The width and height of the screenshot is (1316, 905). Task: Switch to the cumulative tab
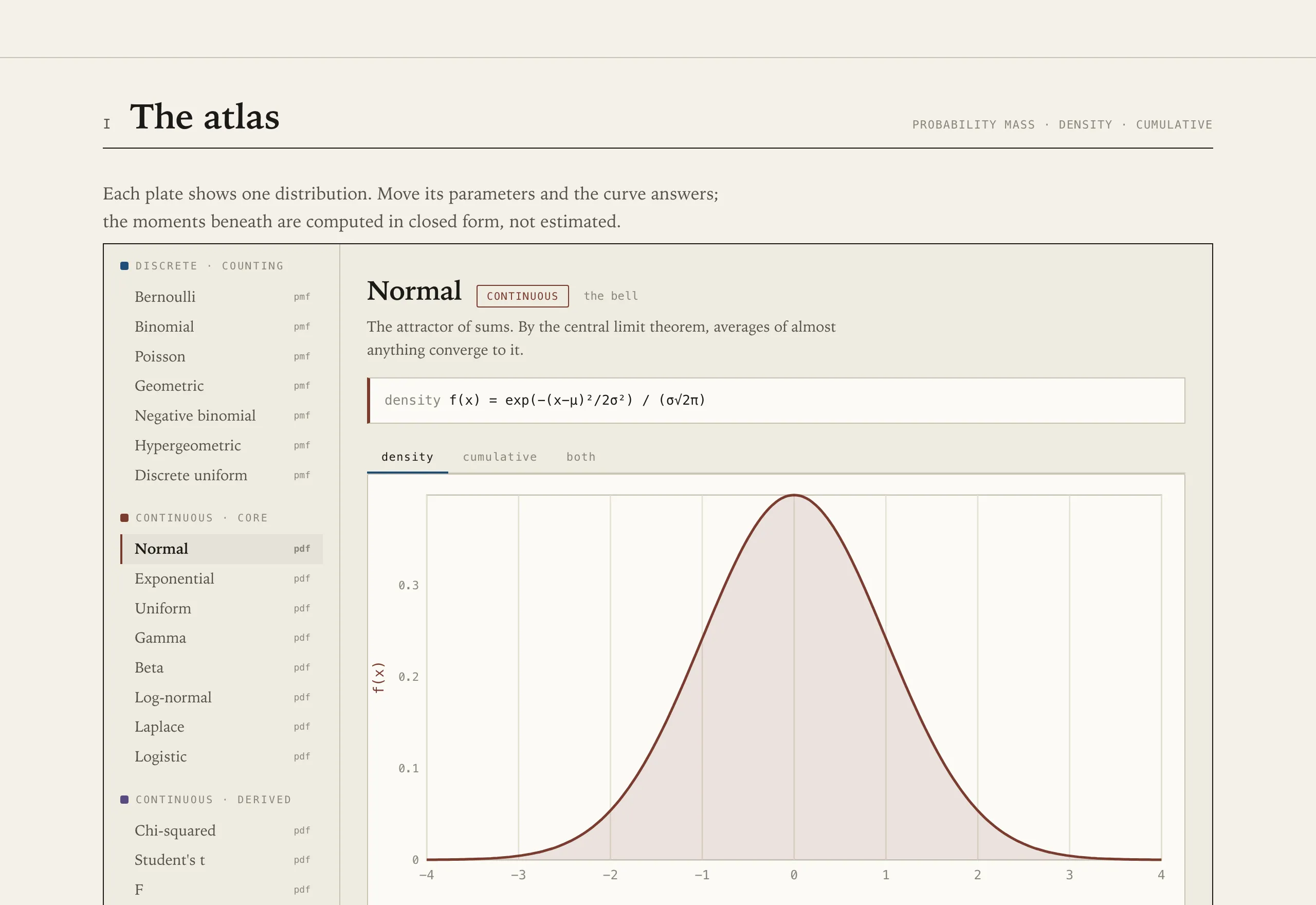[500, 457]
